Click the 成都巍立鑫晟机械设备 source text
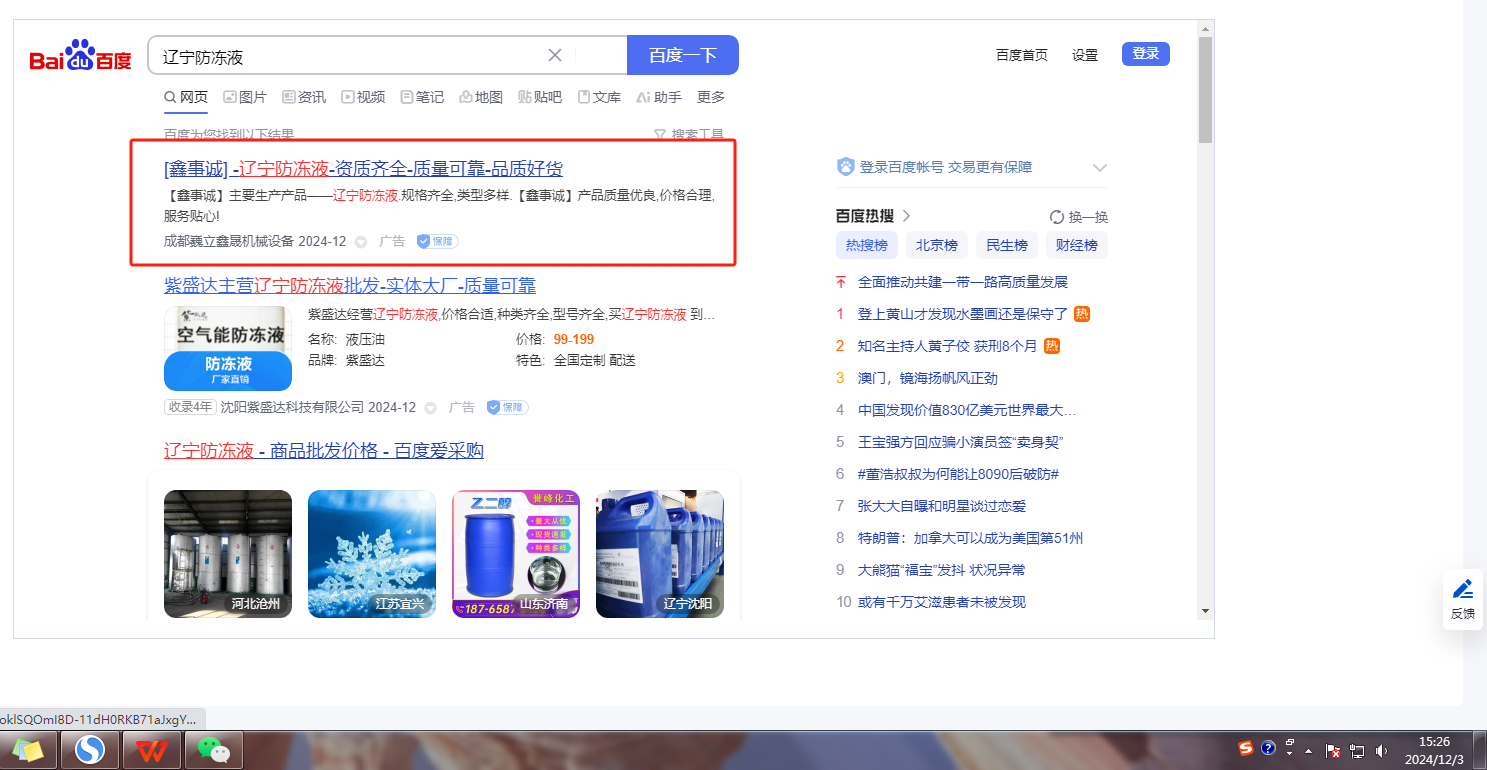Screen dimensions: 1487x770 229,241
